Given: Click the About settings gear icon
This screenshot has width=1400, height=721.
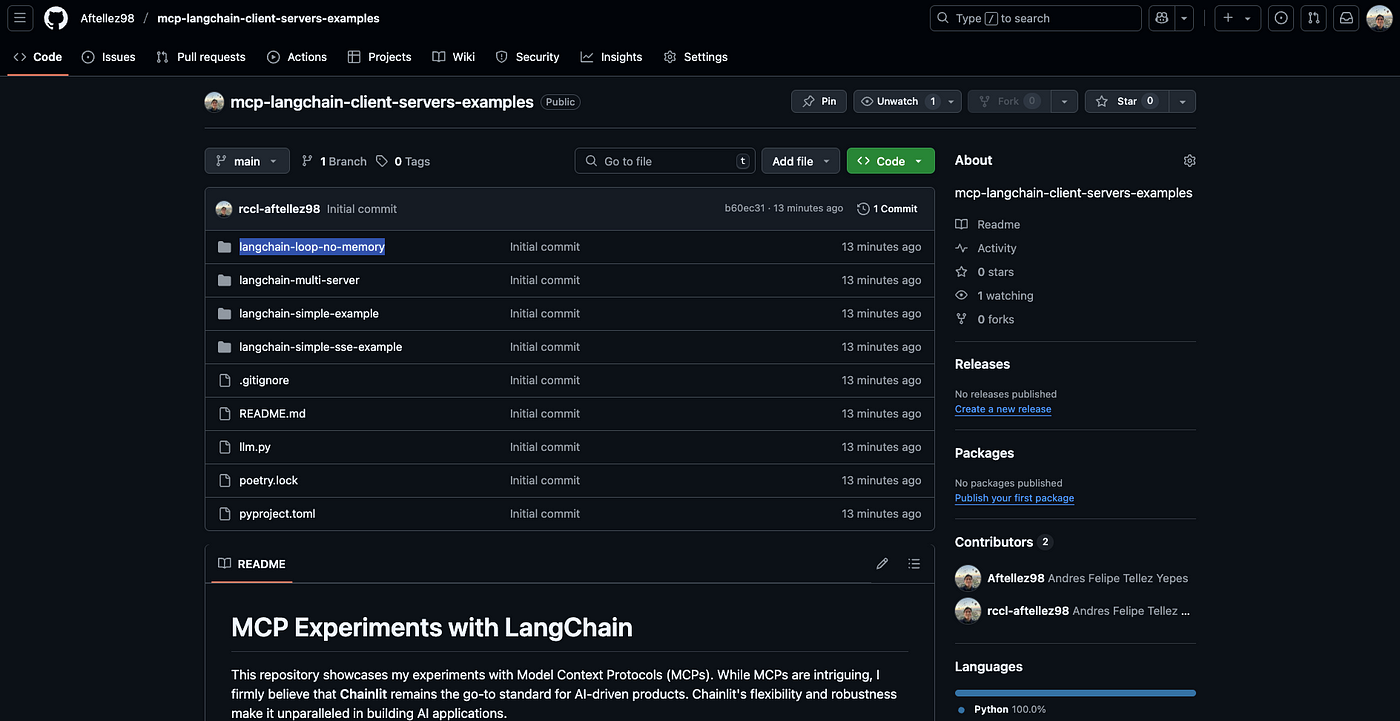Looking at the screenshot, I should click(1189, 161).
